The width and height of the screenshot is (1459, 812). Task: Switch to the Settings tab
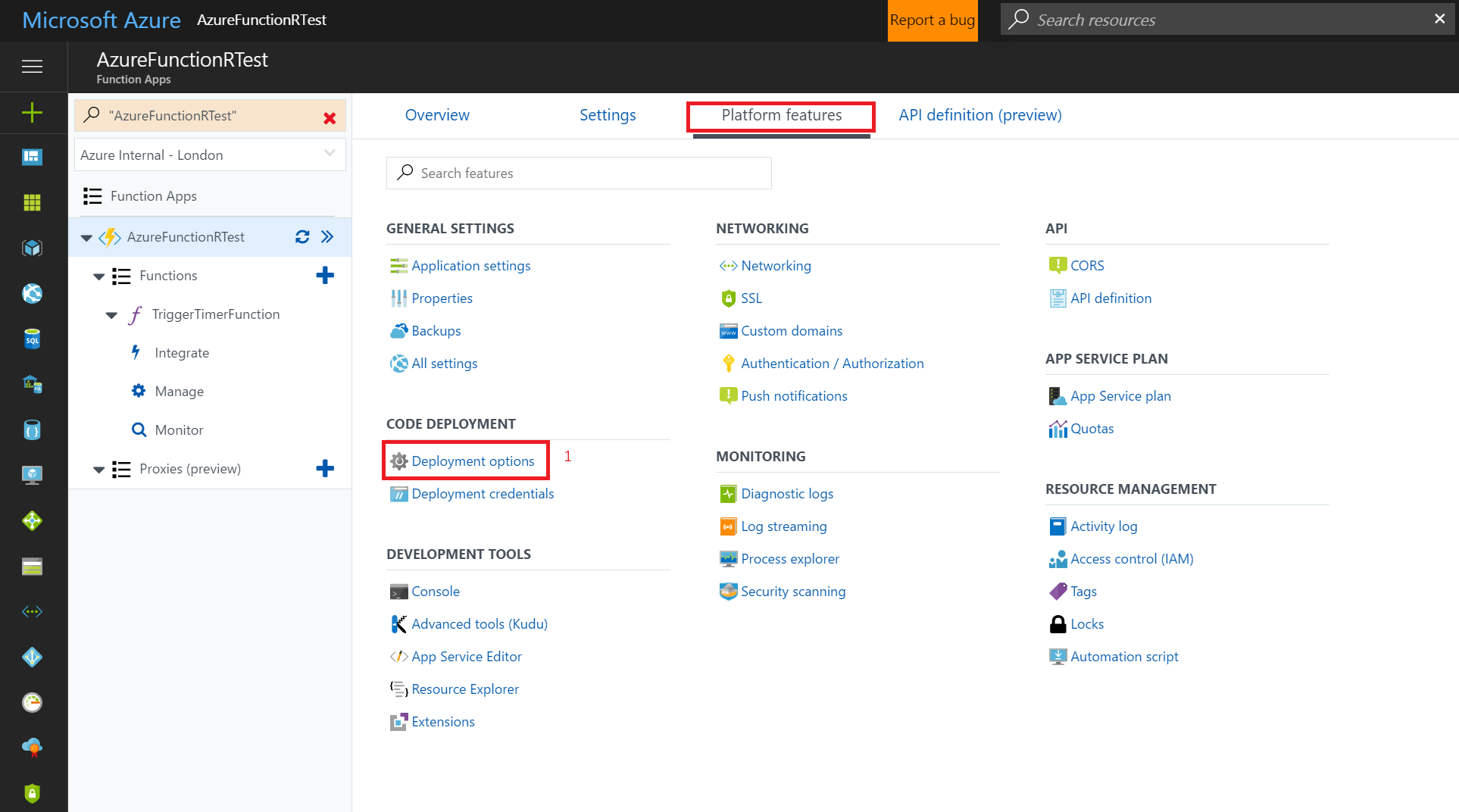tap(608, 115)
